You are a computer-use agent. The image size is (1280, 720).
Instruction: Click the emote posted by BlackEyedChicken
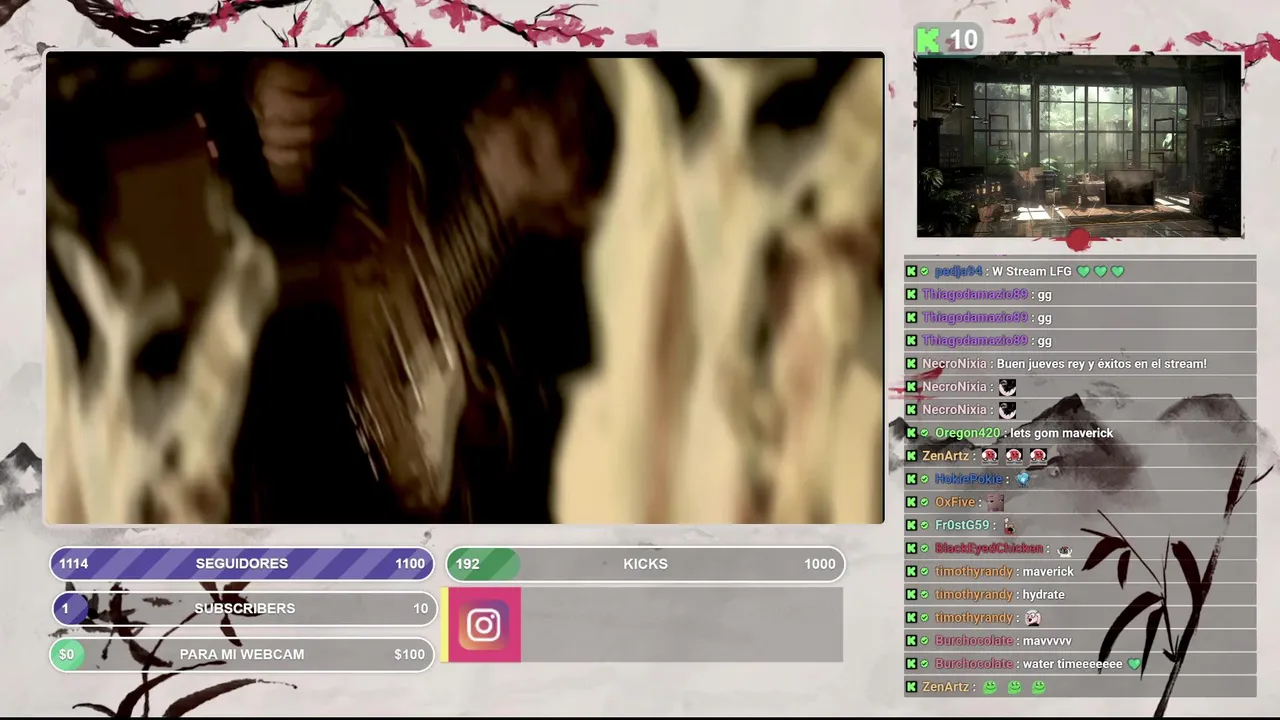tap(1064, 549)
